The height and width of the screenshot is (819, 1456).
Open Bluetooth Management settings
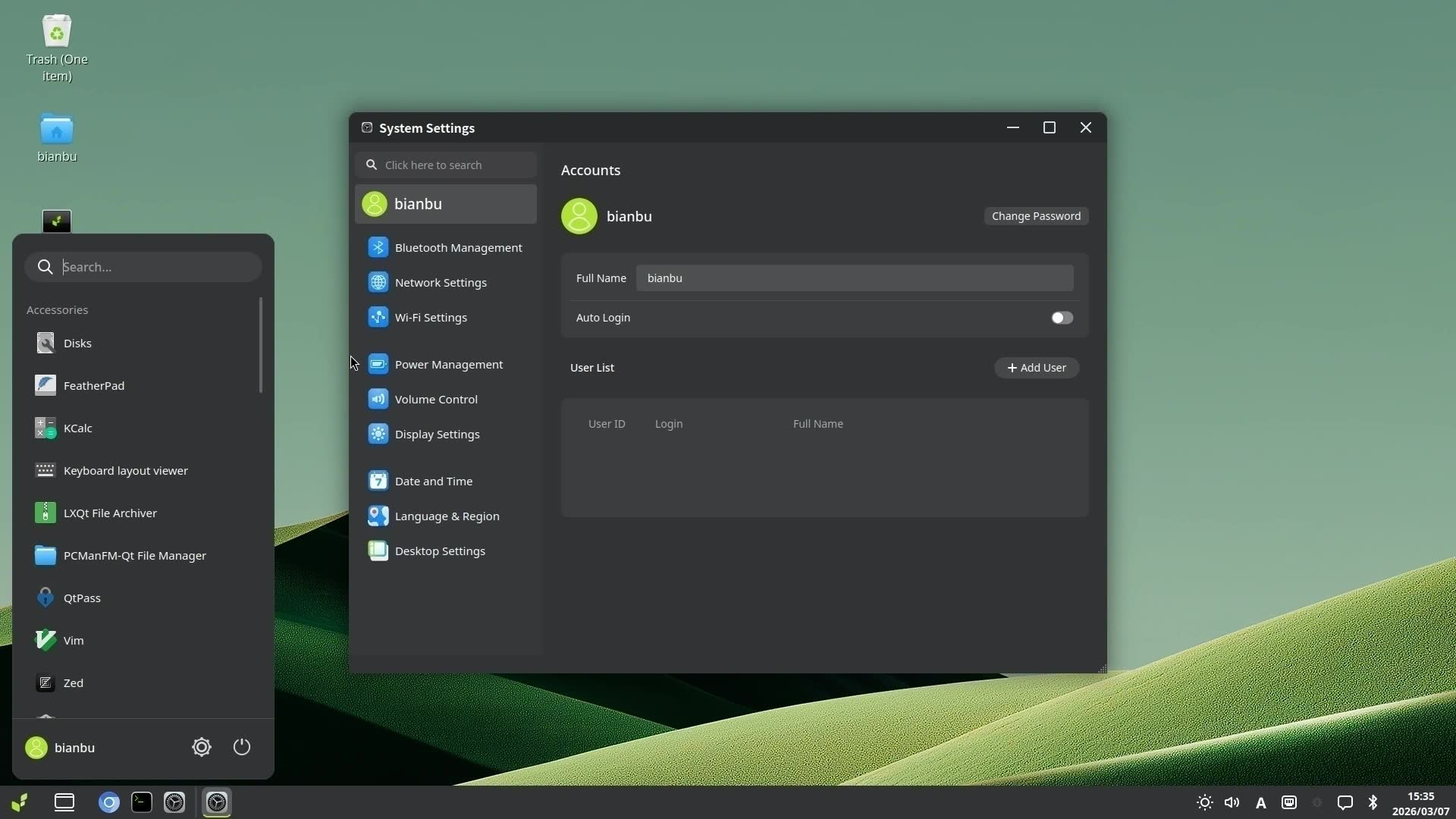(445, 247)
